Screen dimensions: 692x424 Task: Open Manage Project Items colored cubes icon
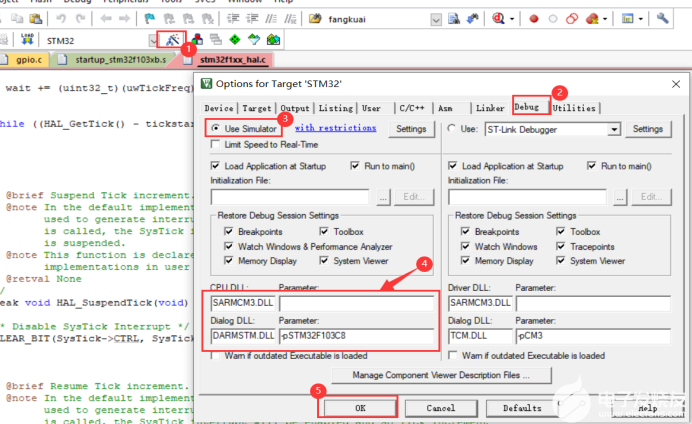(197, 40)
